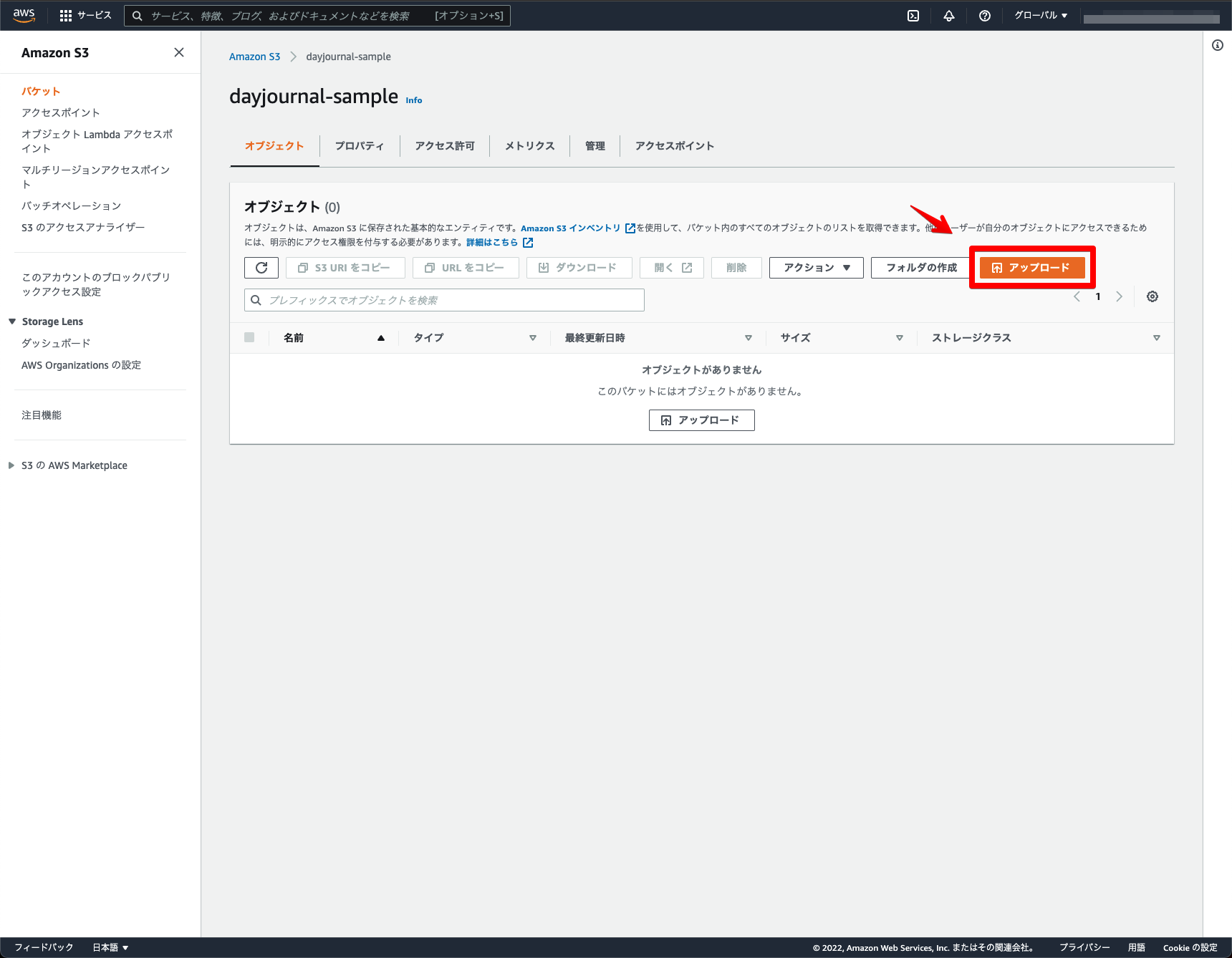
Task: Click the 名前 column header
Action: click(294, 338)
